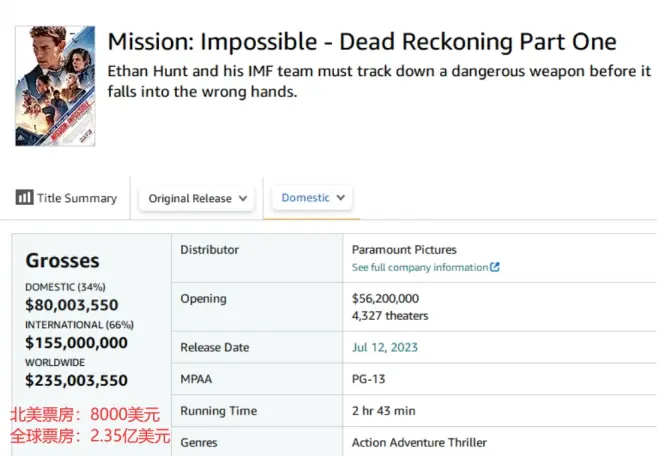Click the opening weekend amount $56,200,000

[x=385, y=299]
